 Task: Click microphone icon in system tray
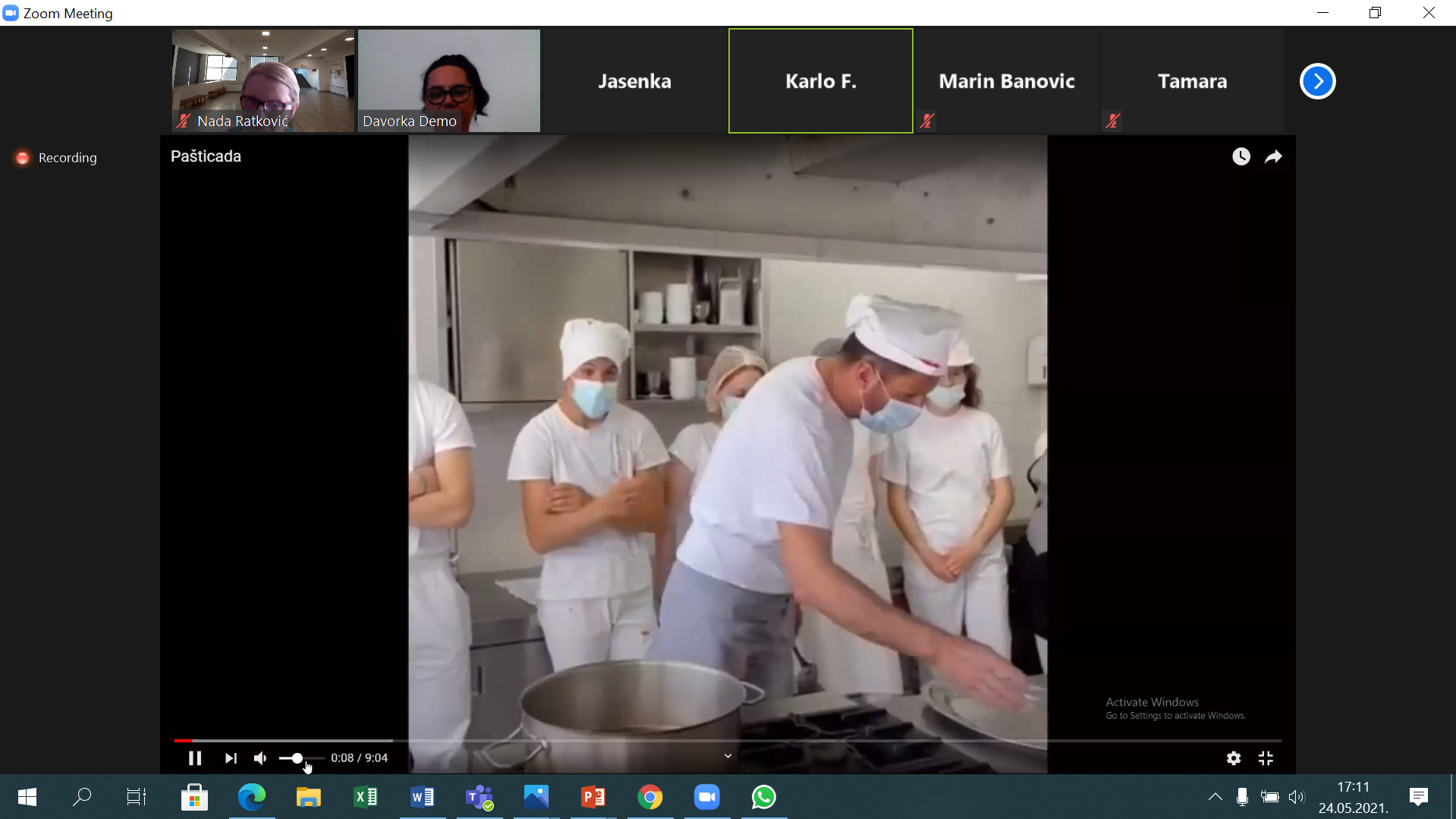click(x=1242, y=797)
